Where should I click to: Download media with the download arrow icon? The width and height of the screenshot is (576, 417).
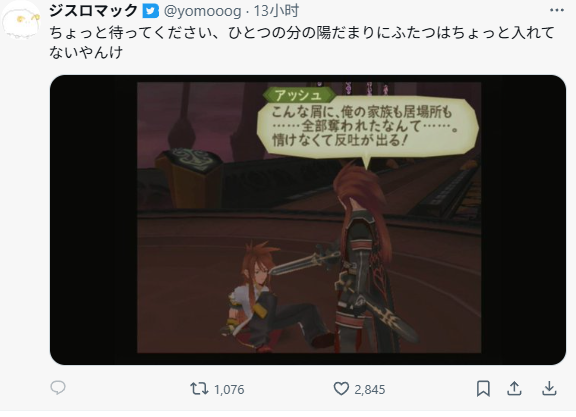549,388
